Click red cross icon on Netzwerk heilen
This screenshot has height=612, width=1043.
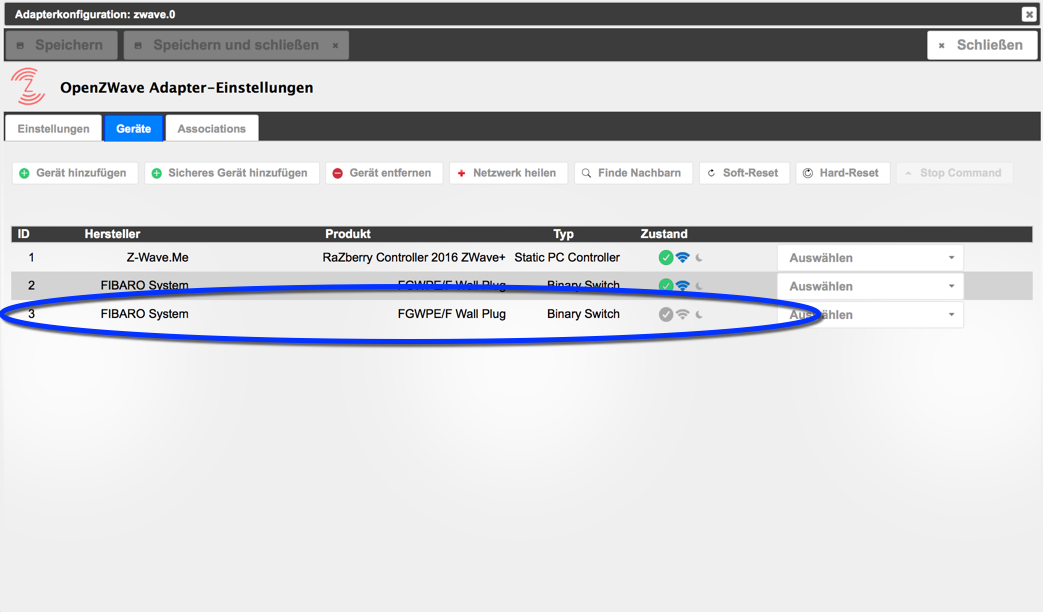point(462,173)
